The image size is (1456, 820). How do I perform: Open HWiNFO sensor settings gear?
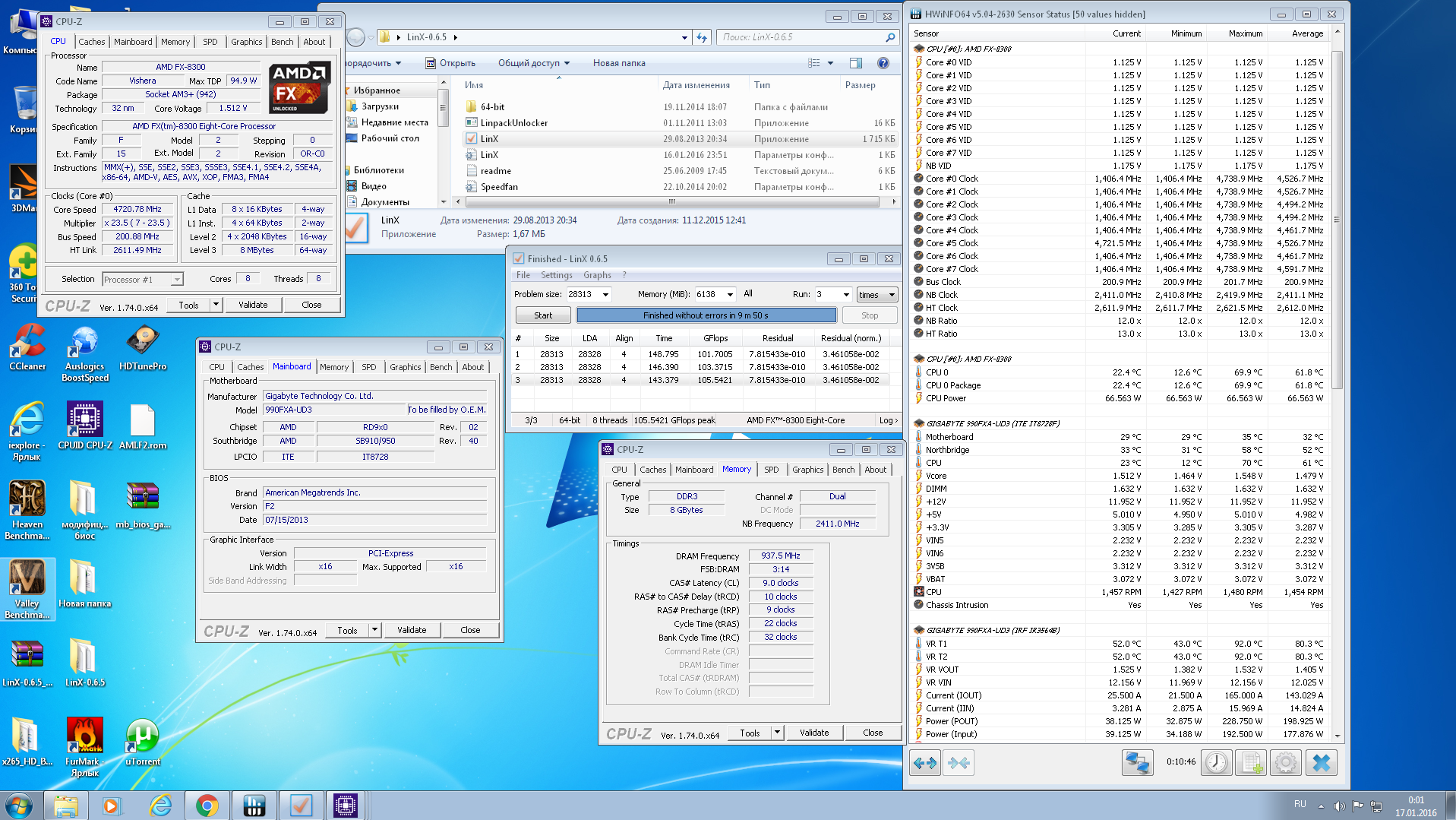1285,762
